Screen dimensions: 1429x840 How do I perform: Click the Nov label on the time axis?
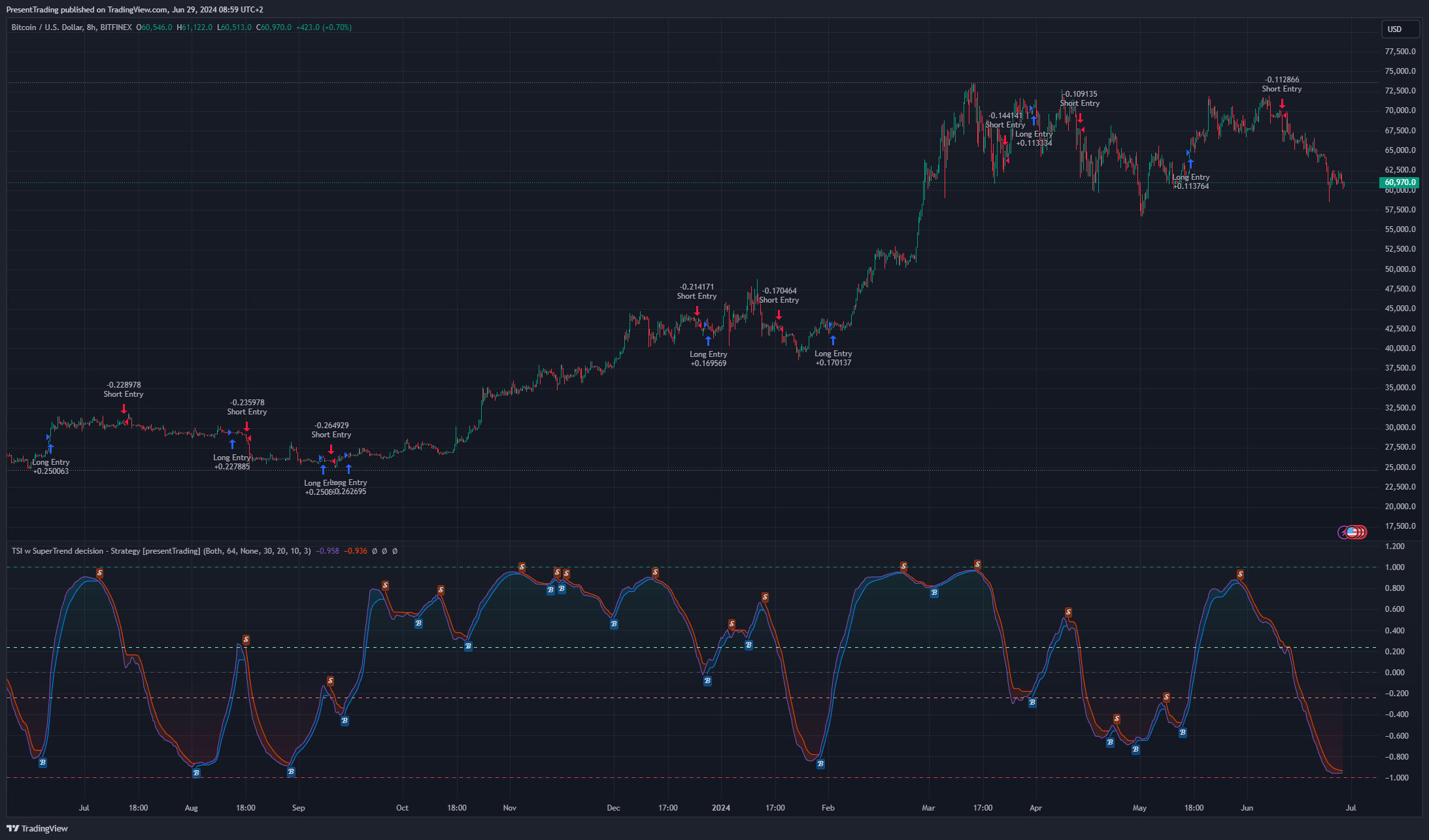click(x=510, y=808)
